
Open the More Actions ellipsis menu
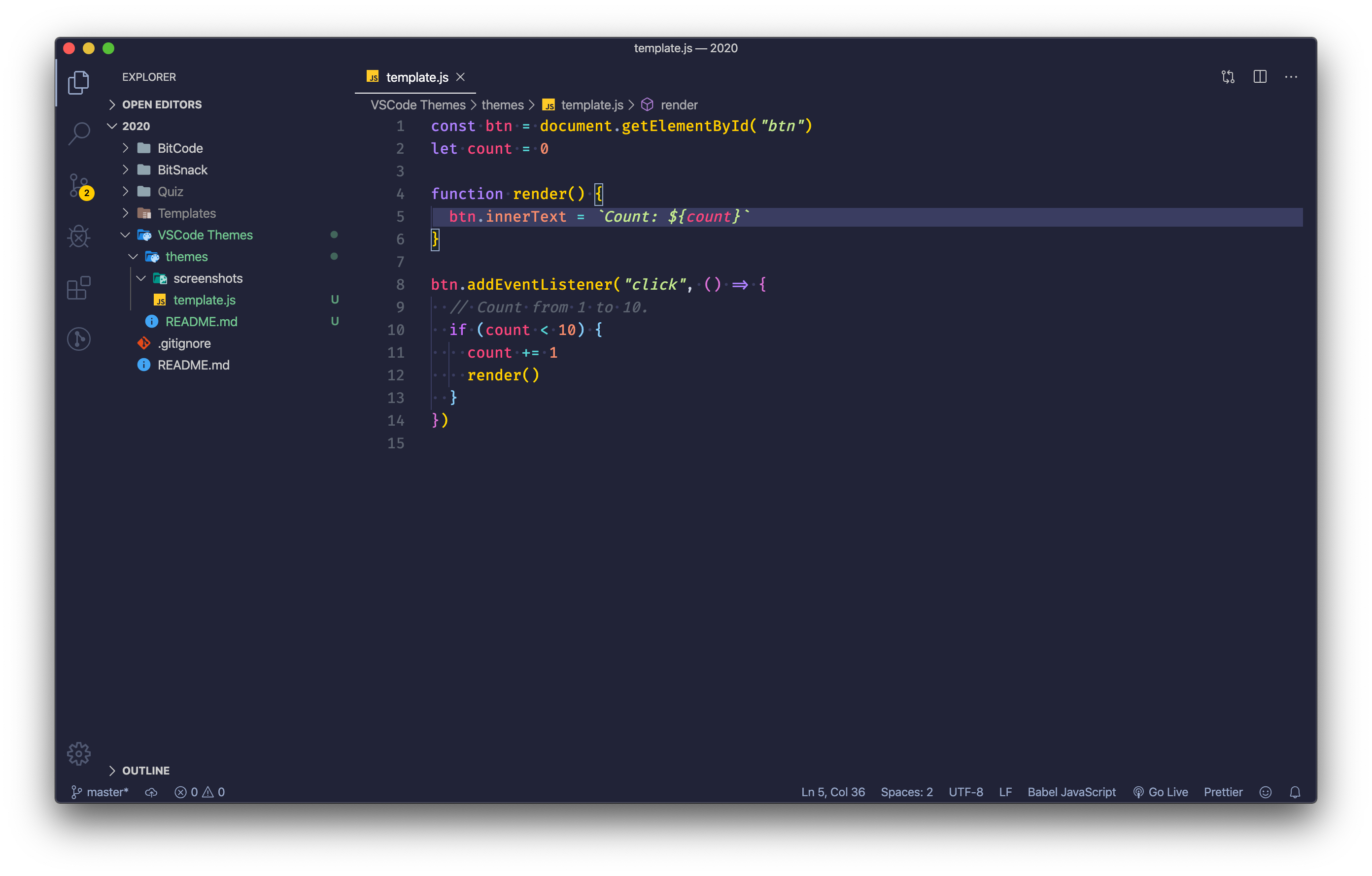(1291, 77)
